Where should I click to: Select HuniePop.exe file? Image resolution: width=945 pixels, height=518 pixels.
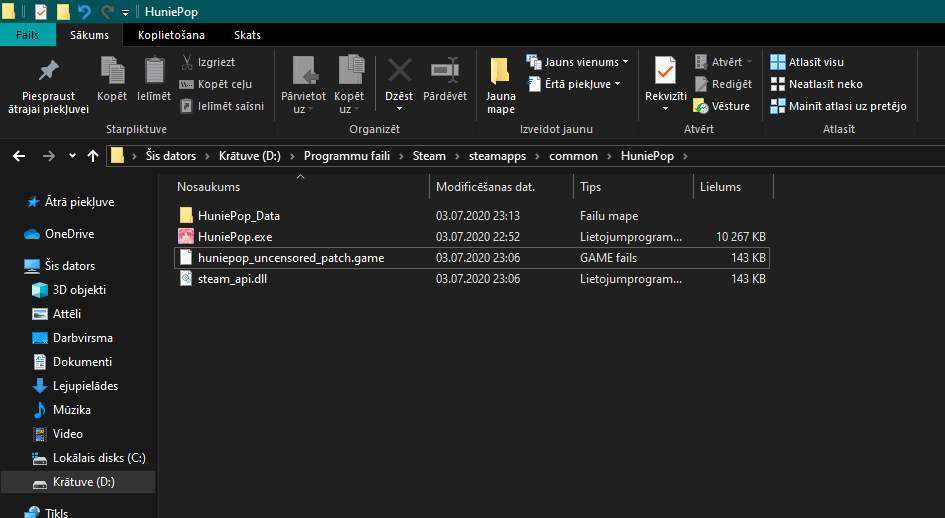point(471,236)
